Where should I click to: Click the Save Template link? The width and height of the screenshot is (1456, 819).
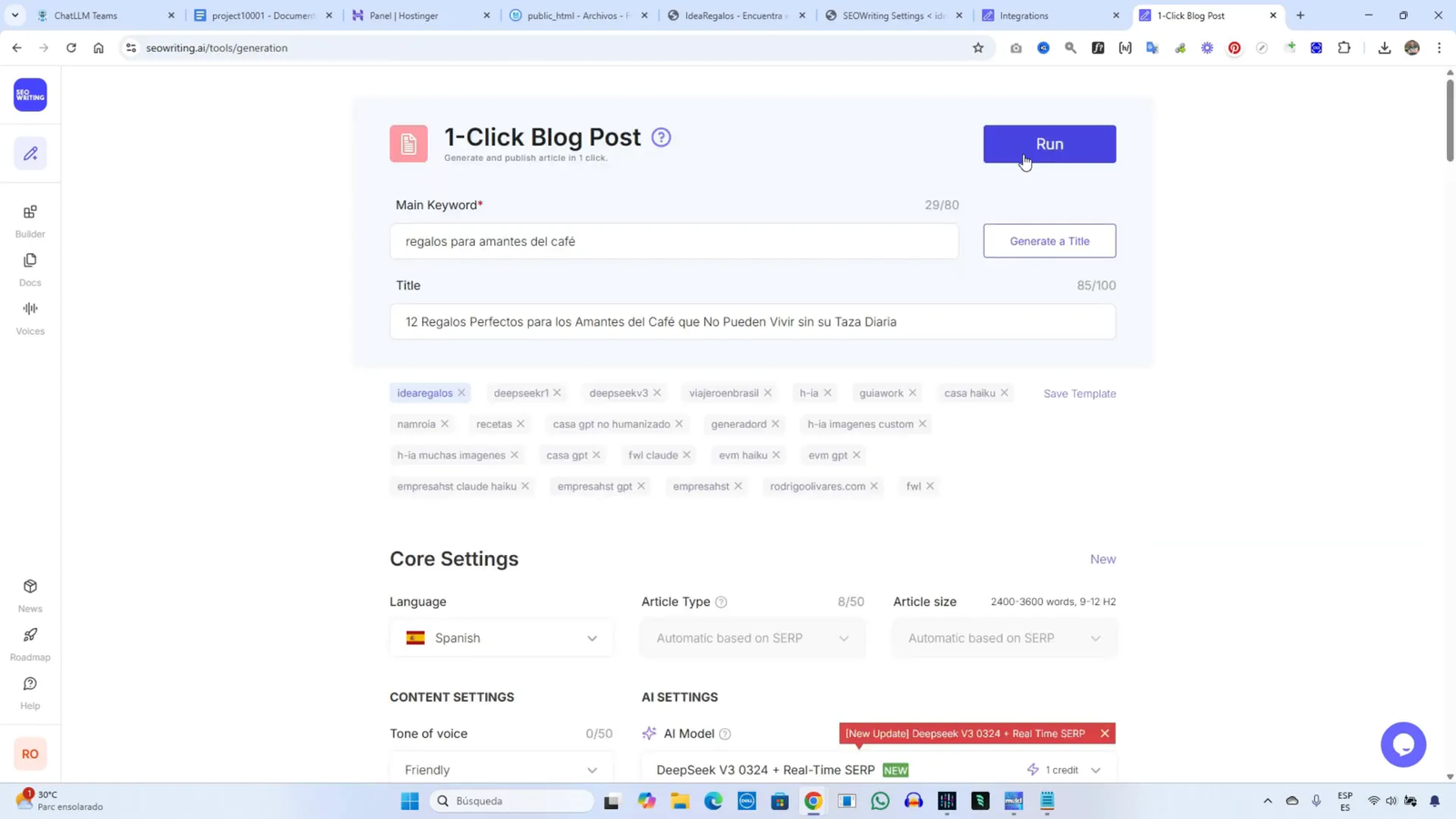click(1079, 392)
